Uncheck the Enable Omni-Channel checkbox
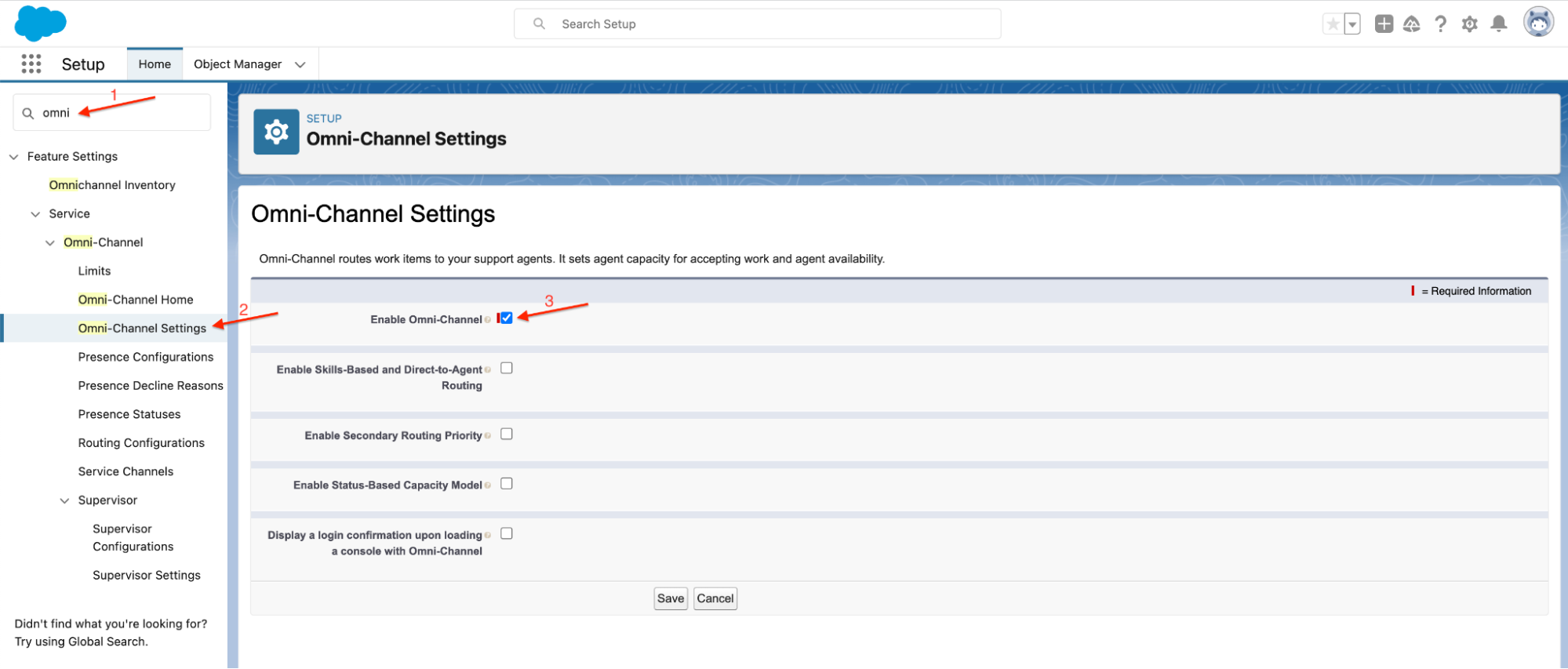Viewport: 1568px width, 669px height. click(507, 318)
